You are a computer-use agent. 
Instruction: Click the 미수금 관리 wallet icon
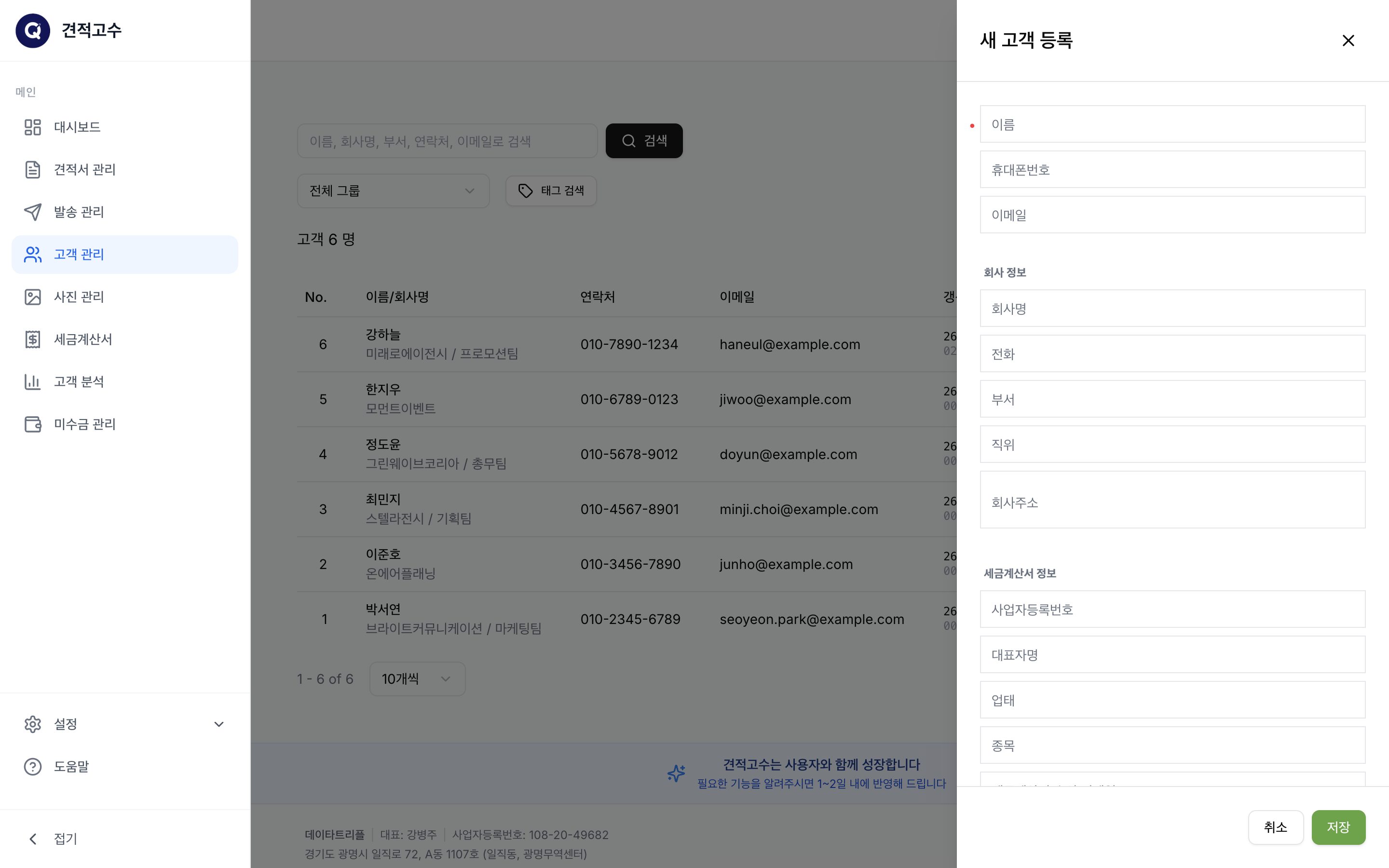click(x=33, y=424)
